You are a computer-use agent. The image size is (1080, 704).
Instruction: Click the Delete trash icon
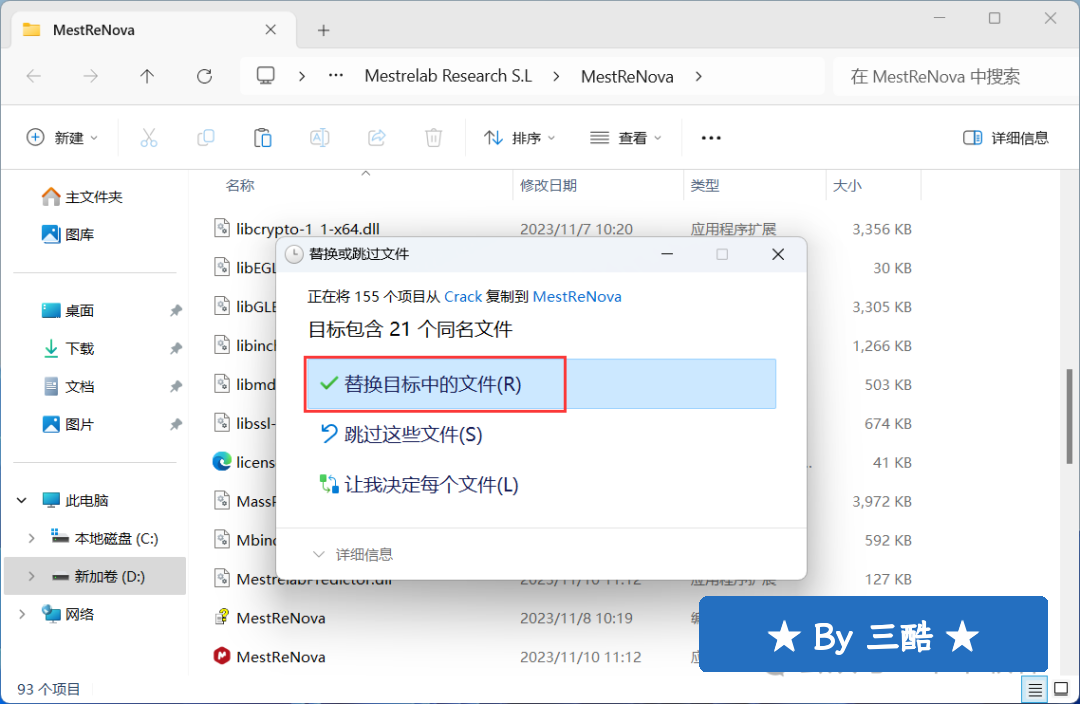(x=433, y=138)
